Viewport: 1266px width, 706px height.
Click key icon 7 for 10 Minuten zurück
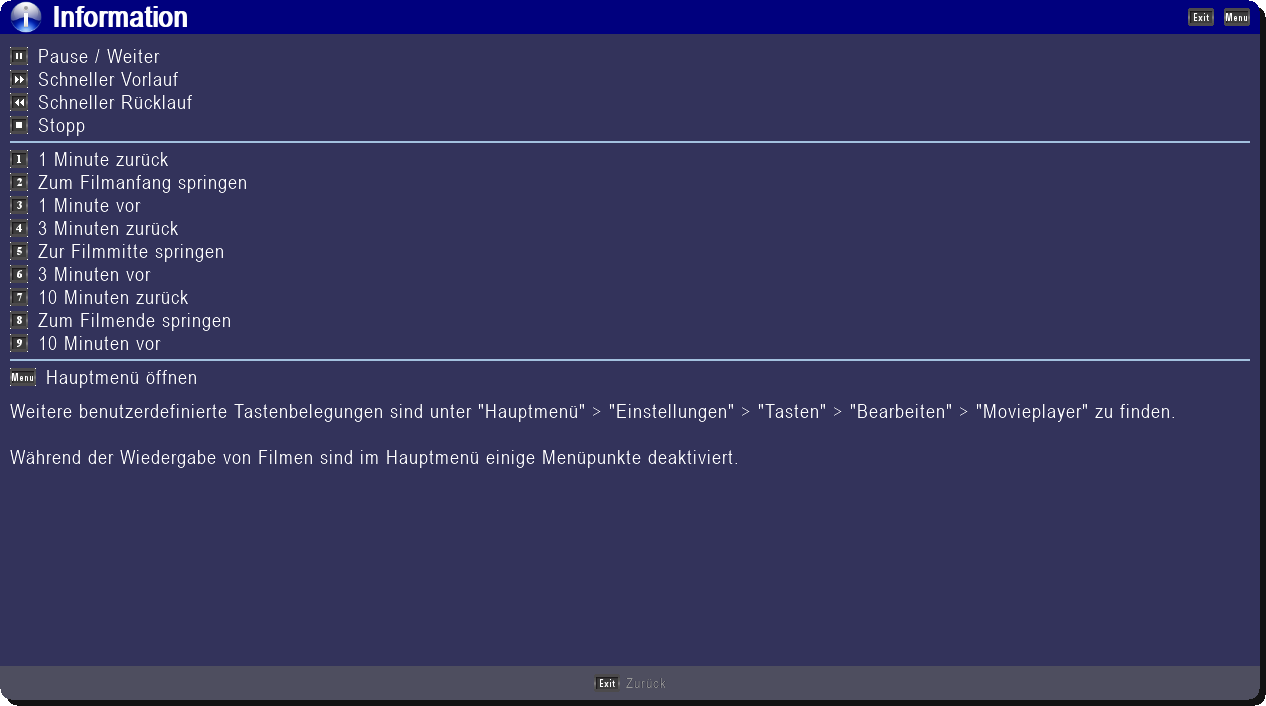[x=19, y=298]
